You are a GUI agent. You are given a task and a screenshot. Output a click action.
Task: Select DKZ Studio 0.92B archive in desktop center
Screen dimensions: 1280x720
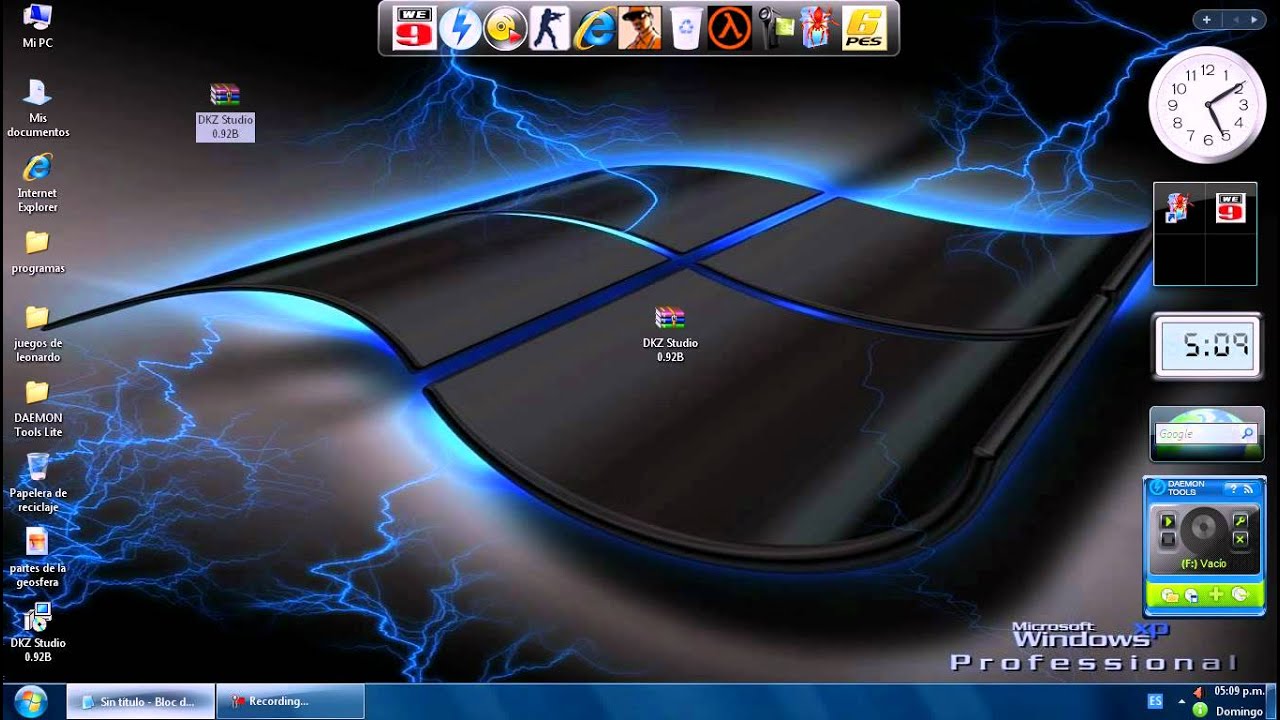(x=670, y=334)
